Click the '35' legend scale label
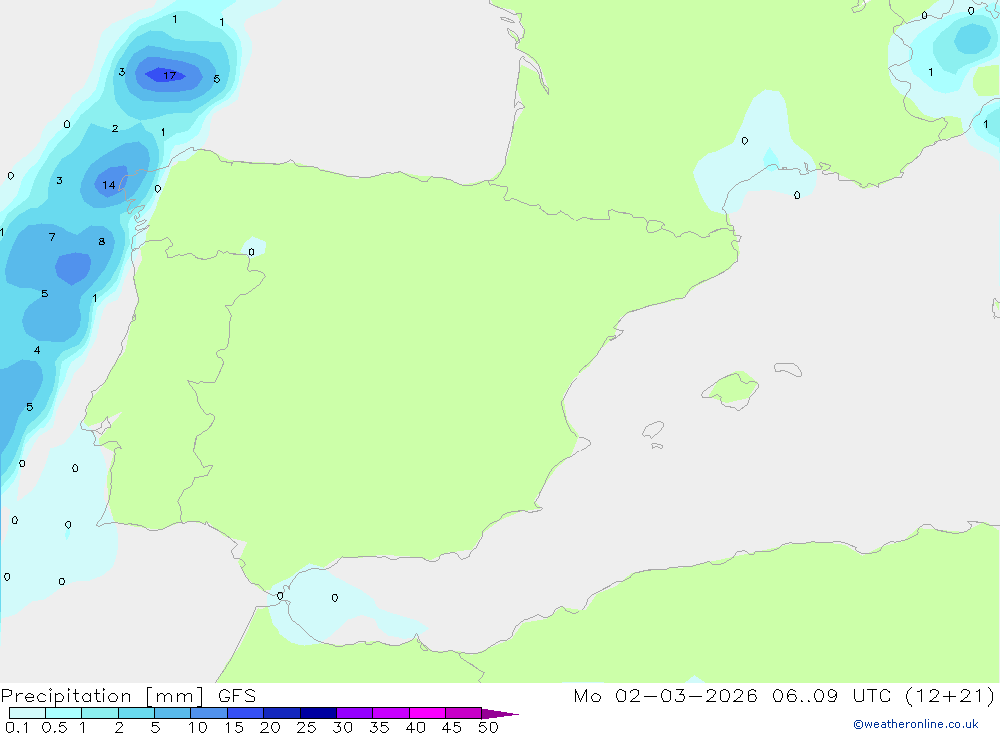Screen dimensions: 1000x733 379,727
